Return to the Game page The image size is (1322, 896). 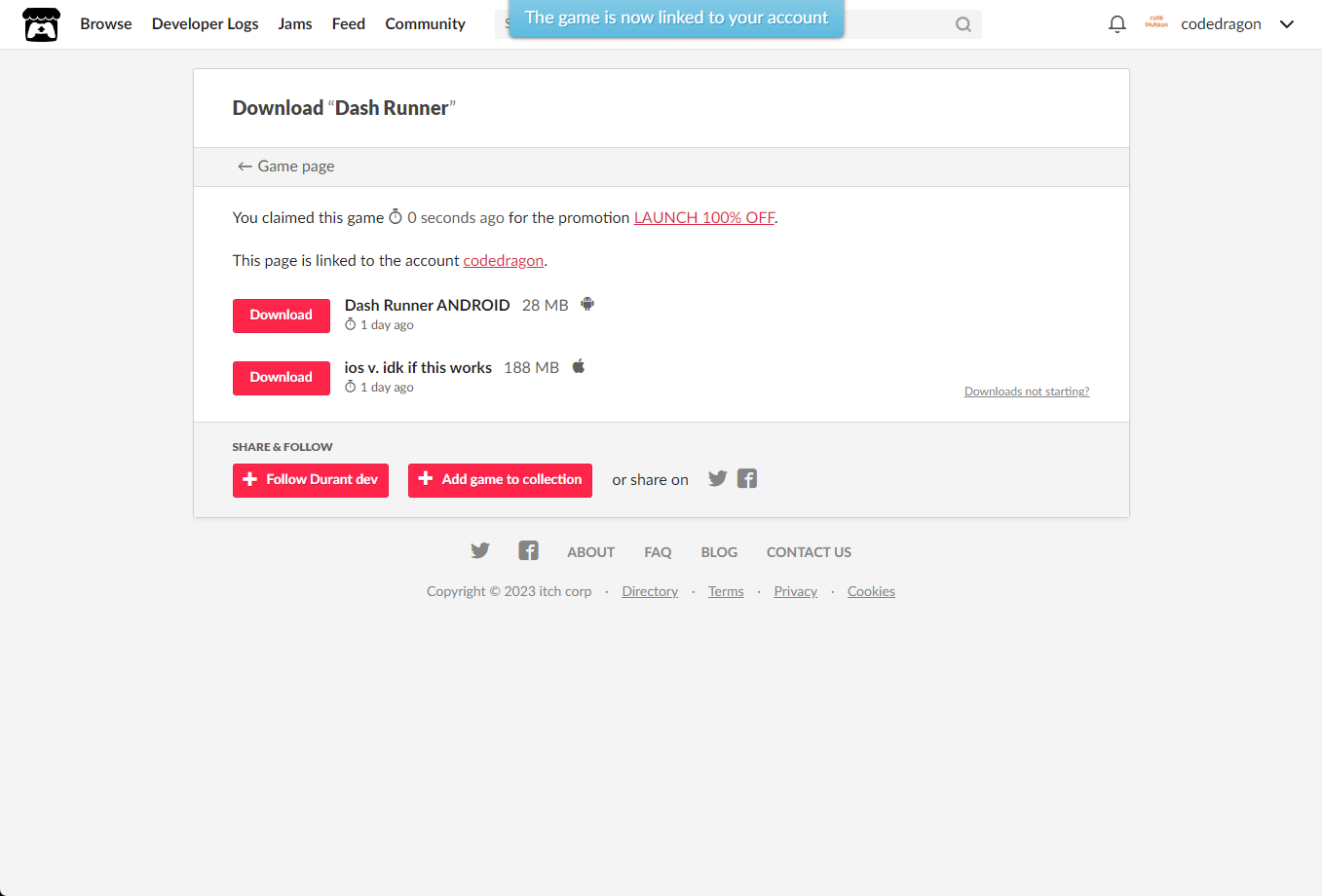pyautogui.click(x=286, y=167)
